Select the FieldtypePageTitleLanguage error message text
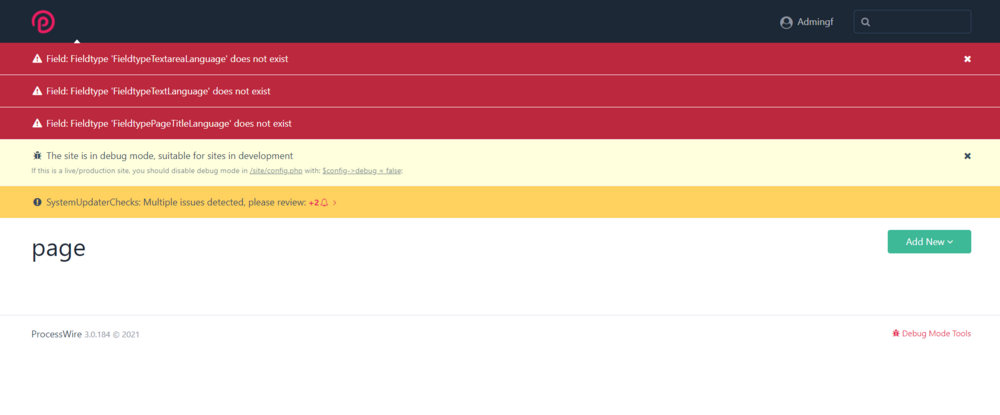The image size is (1000, 415). tap(169, 124)
